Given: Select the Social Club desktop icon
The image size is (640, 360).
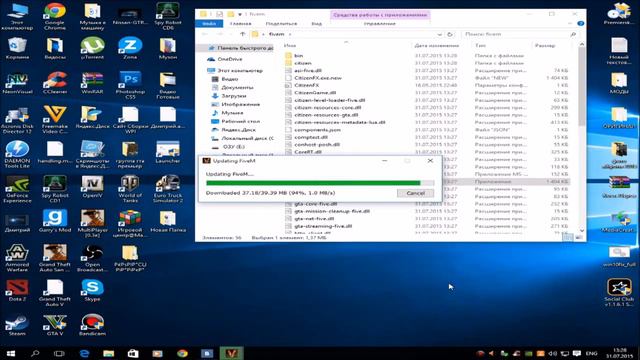Looking at the screenshot, I should (619, 293).
